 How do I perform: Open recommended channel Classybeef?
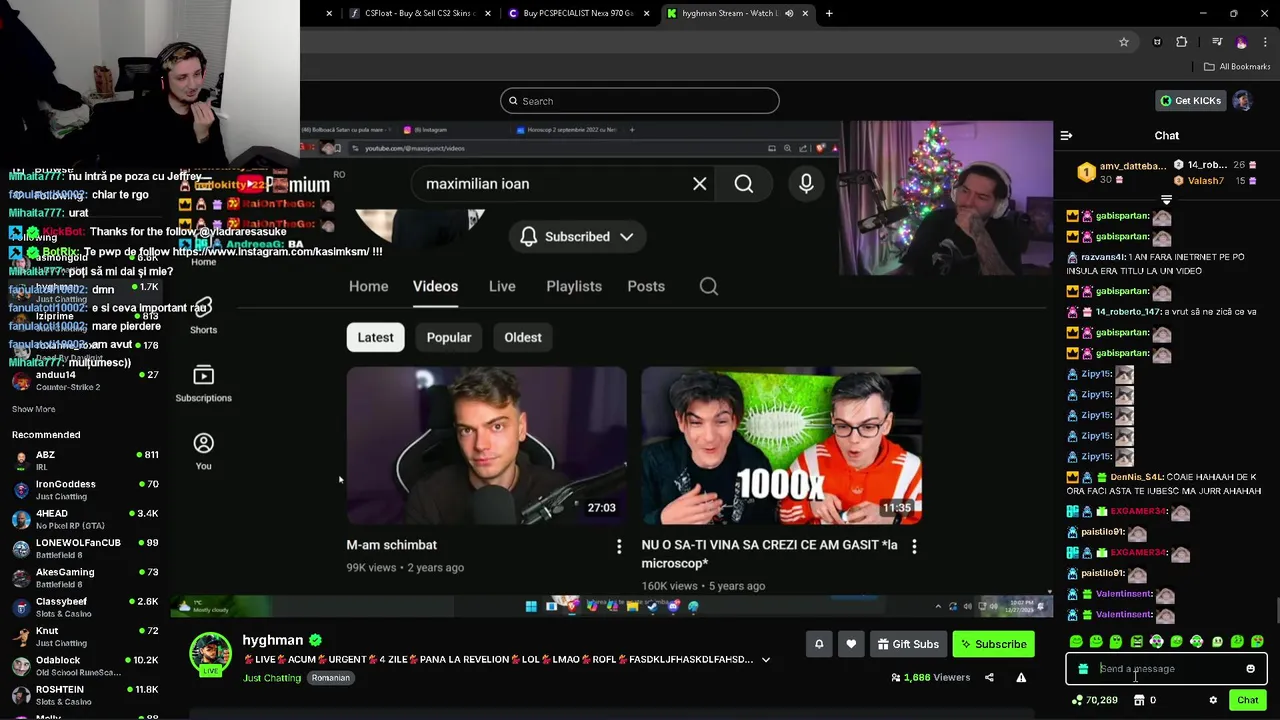point(84,607)
